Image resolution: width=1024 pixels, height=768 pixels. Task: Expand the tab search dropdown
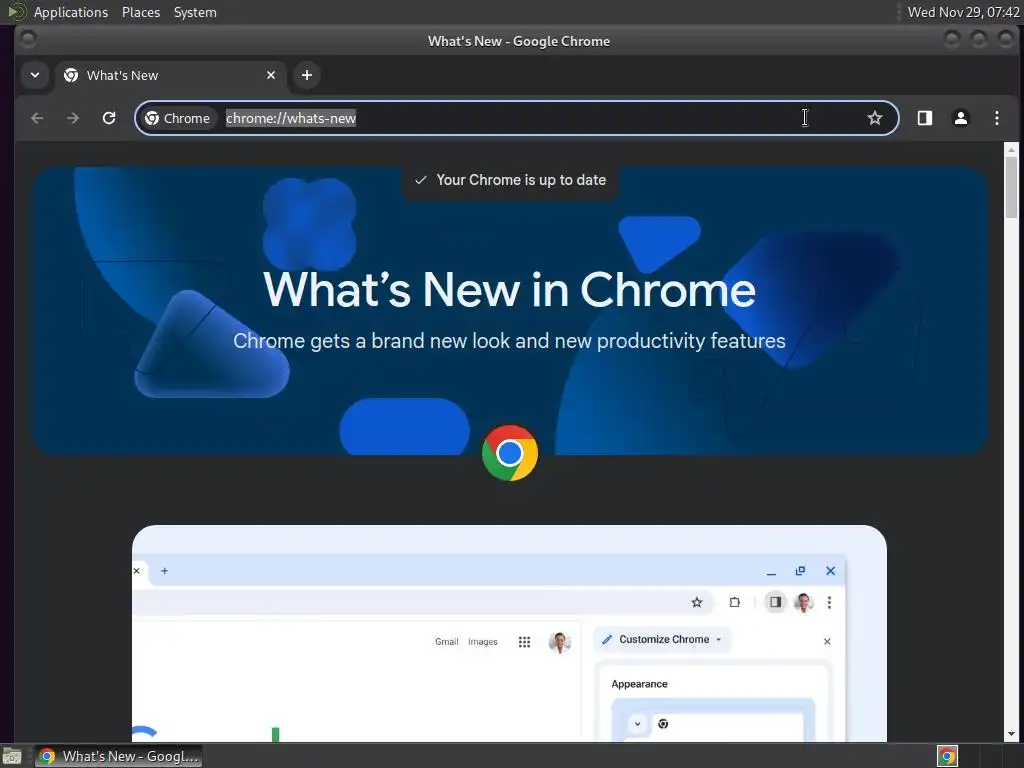point(35,75)
